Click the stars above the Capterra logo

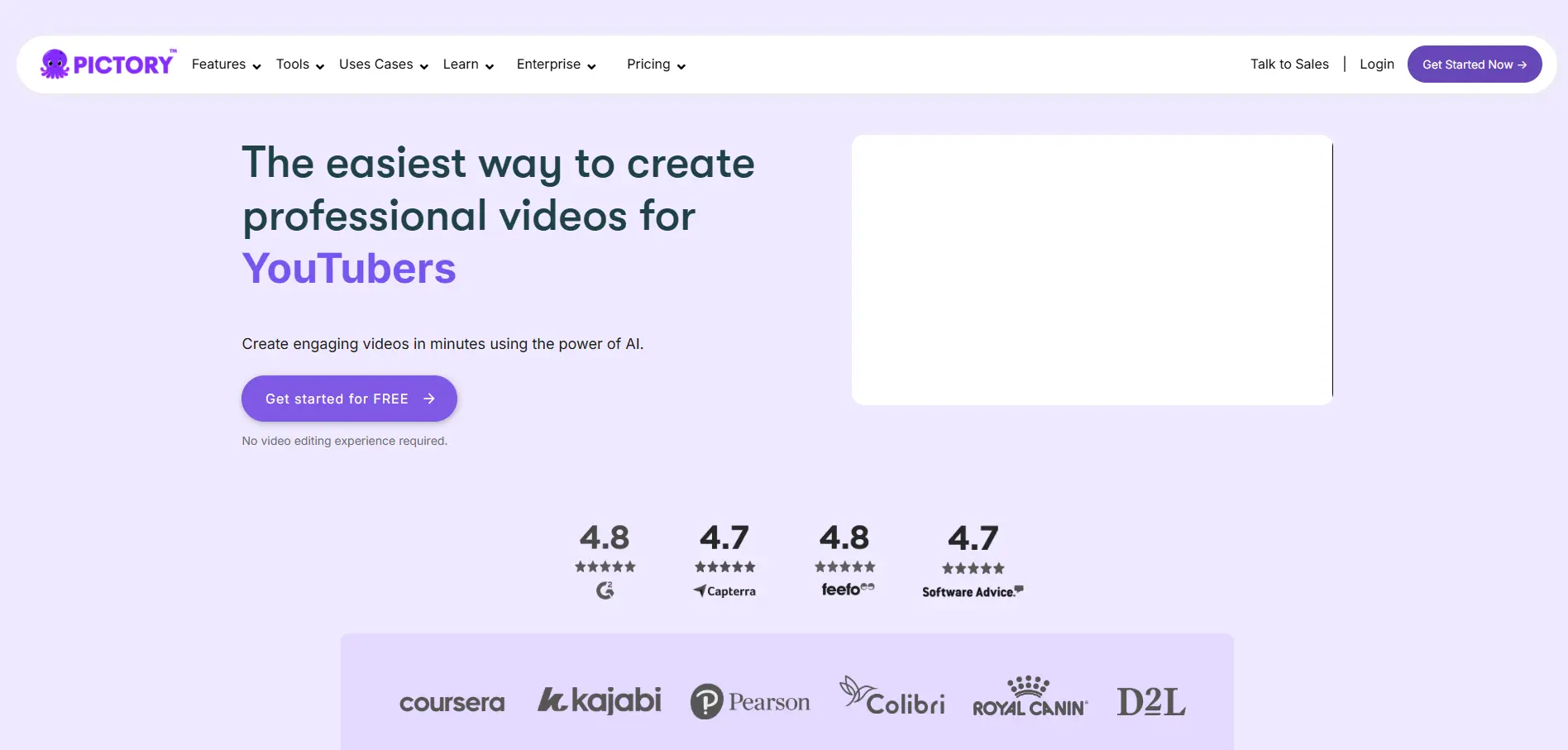click(725, 566)
